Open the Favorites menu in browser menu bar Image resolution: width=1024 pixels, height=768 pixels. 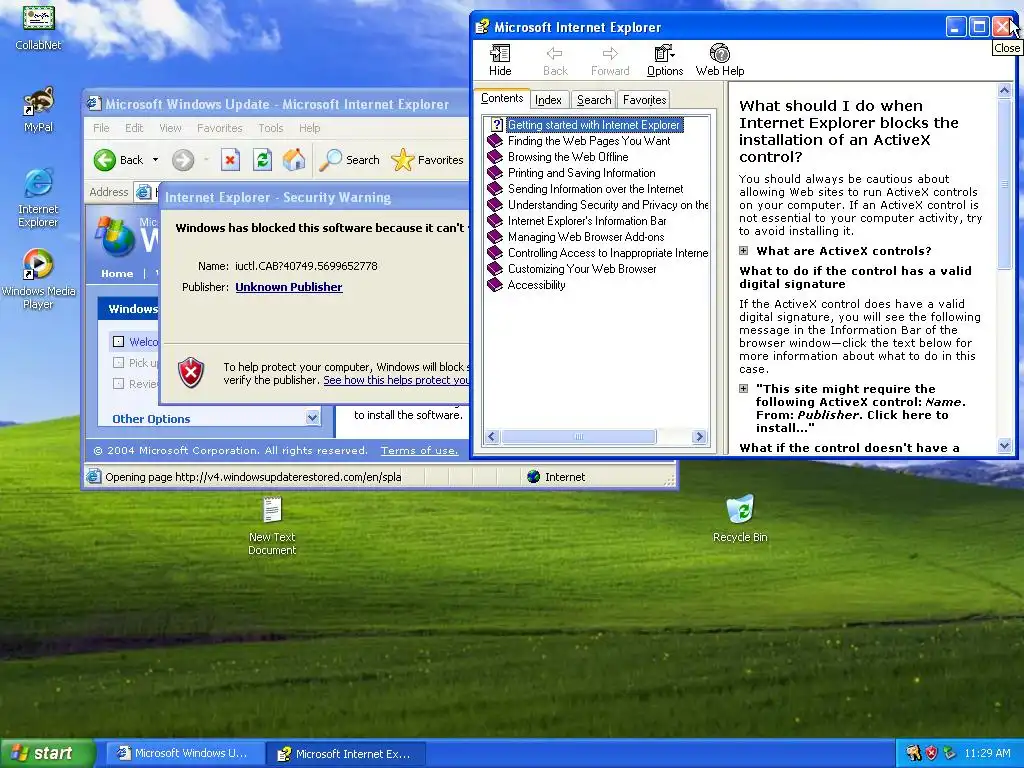point(219,128)
